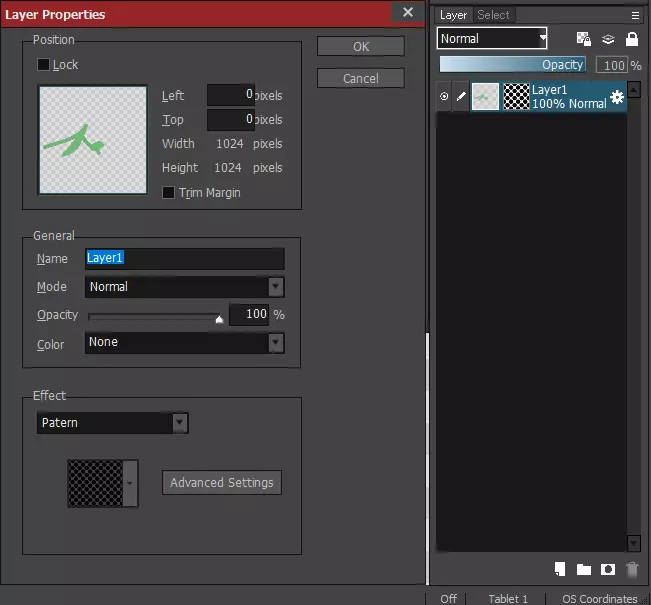Click the Cancel button

[x=360, y=78]
